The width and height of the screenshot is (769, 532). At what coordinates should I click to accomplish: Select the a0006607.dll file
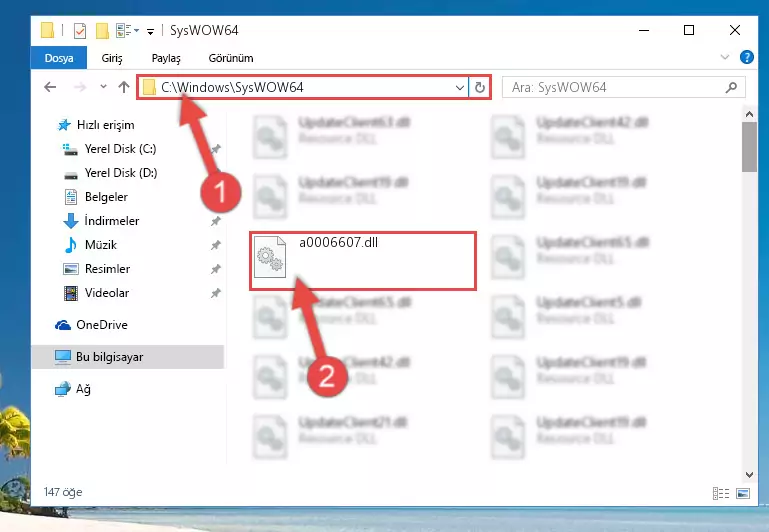tap(362, 261)
